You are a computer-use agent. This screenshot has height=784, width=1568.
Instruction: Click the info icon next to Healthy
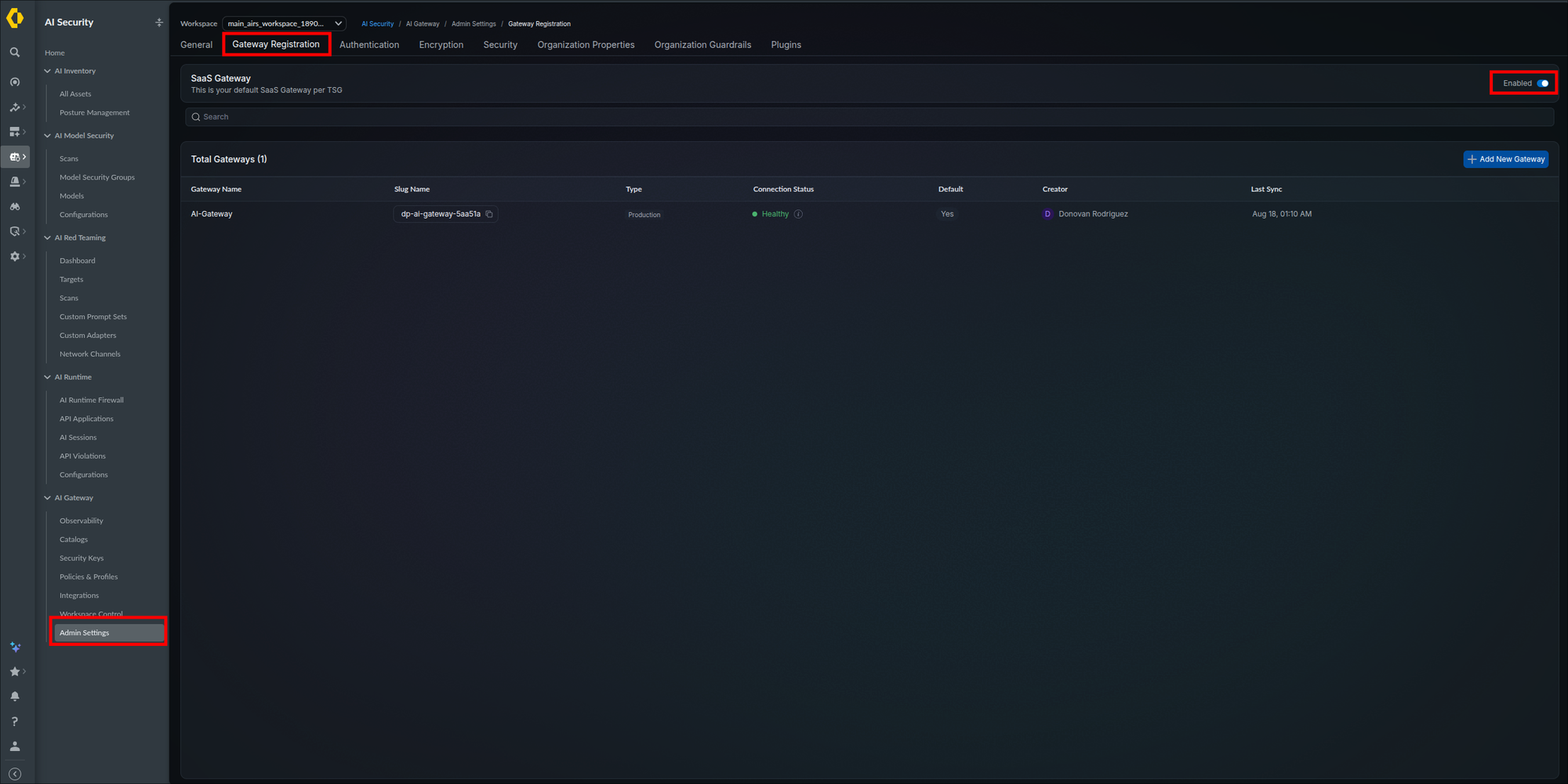point(798,214)
